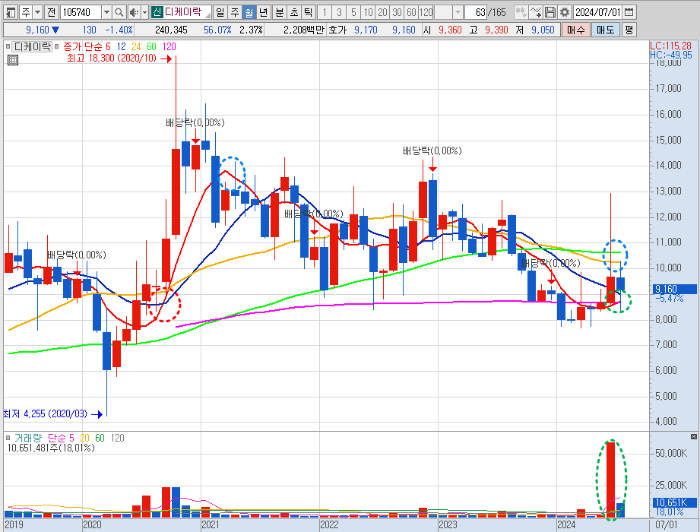Open the calendar date picker icon
The width and height of the screenshot is (700, 532).
(629, 12)
